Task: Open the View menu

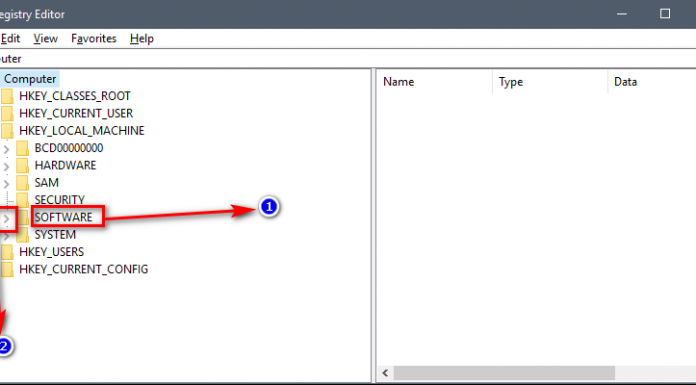Action: (46, 39)
